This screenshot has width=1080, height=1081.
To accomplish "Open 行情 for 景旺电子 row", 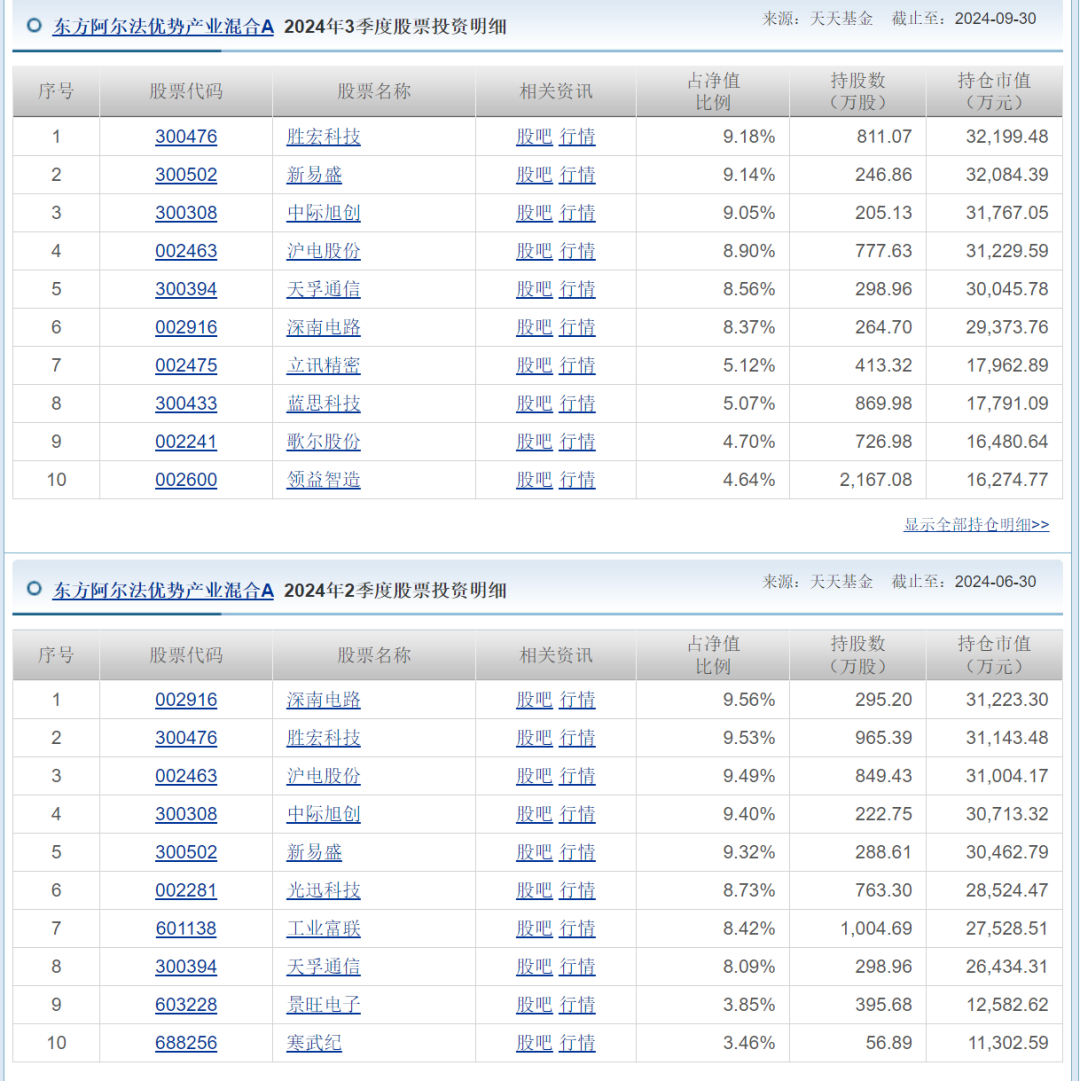I will 577,1004.
